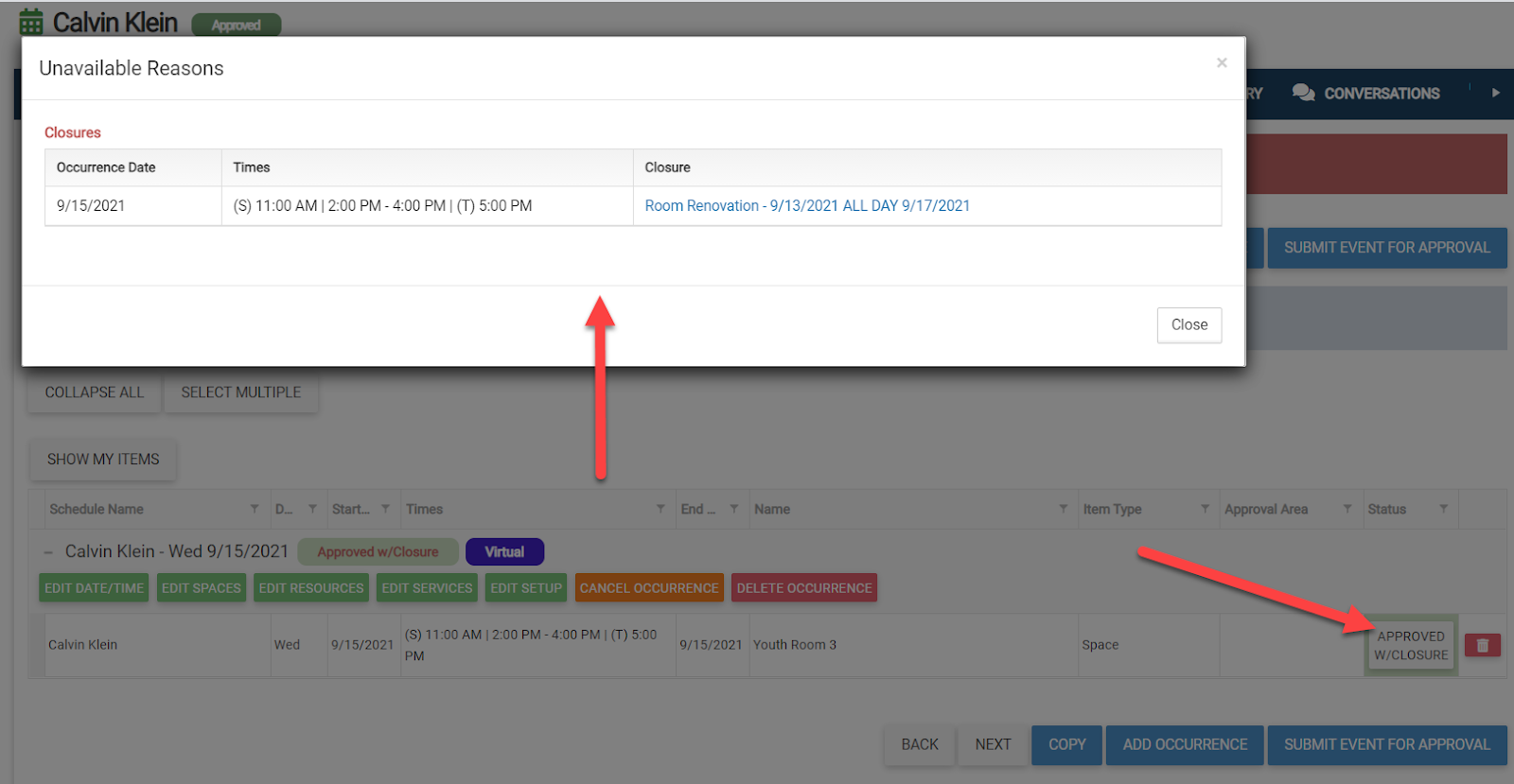This screenshot has width=1514, height=784.
Task: Open filter on Schedule Name column
Action: pyautogui.click(x=255, y=509)
